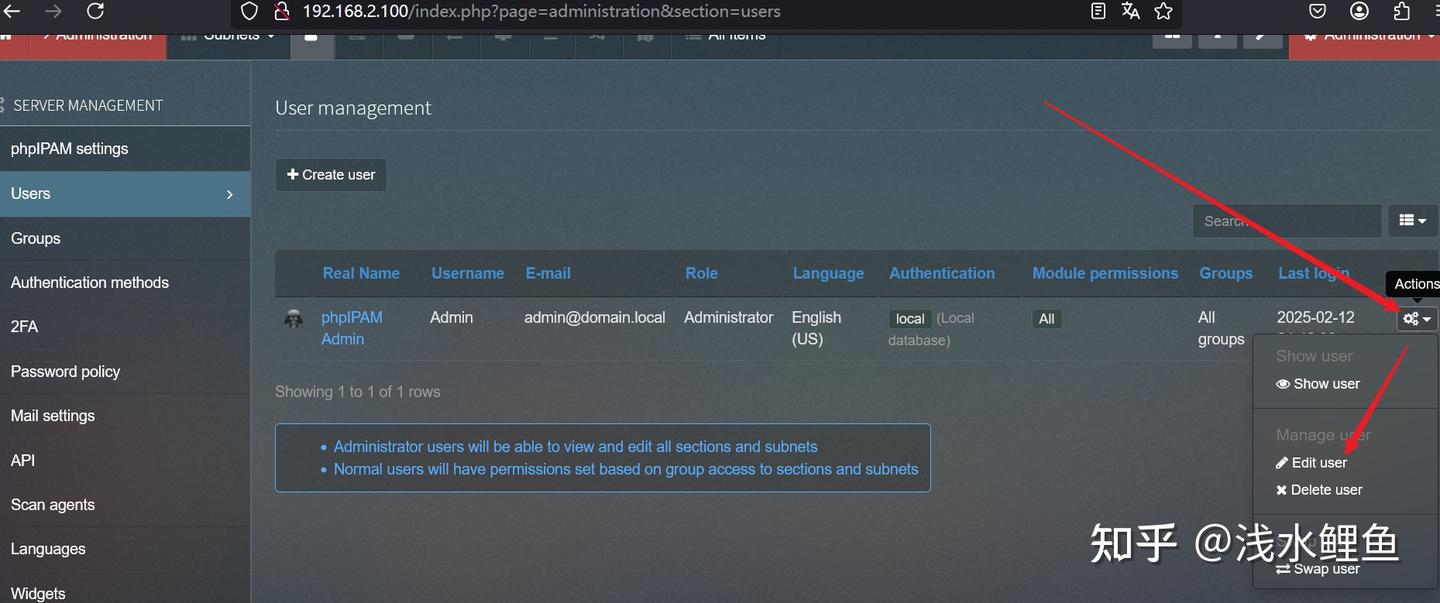1440x603 pixels.
Task: Select Delete user in the actions menu
Action: (1319, 489)
